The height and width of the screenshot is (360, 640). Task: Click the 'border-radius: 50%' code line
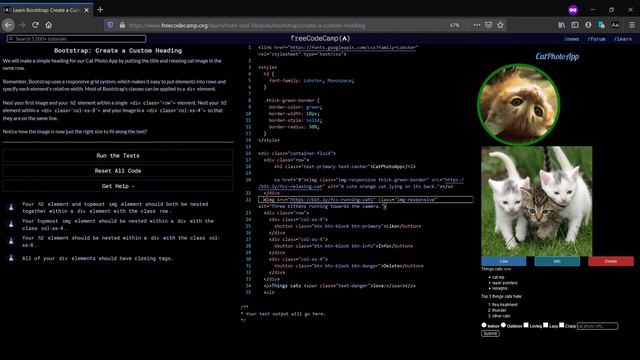click(294, 127)
